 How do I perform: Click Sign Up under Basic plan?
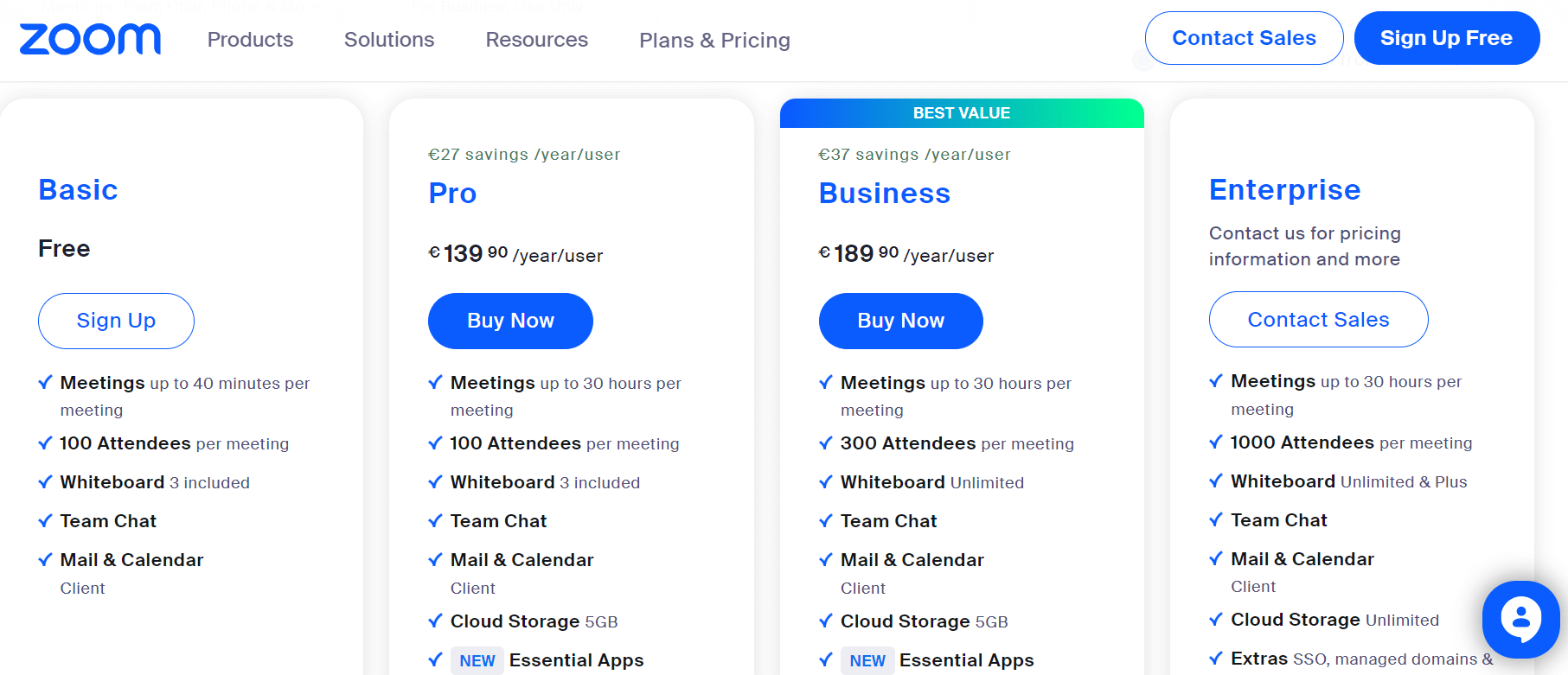tap(116, 321)
